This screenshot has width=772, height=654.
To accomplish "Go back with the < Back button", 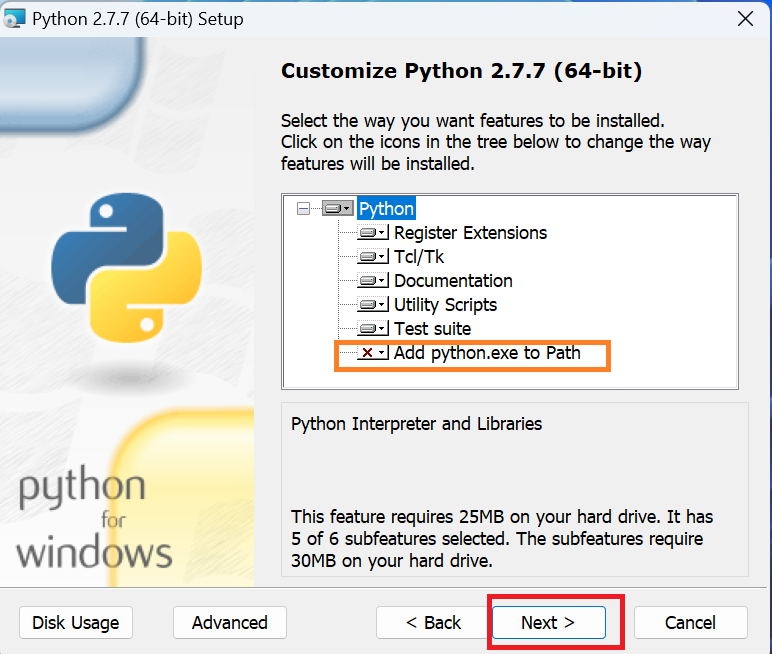I will click(x=433, y=622).
